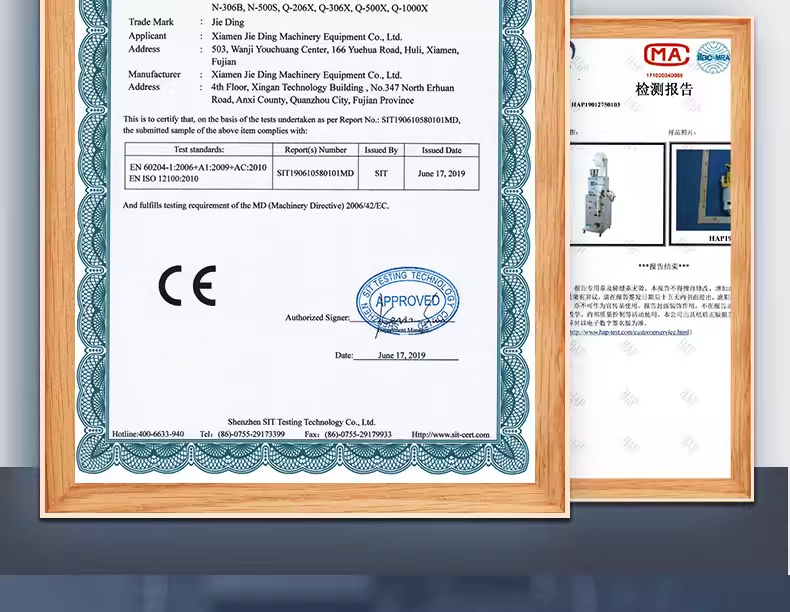Click the Fax (86)-0755-29179933 number
The width and height of the screenshot is (790, 612).
(x=347, y=434)
